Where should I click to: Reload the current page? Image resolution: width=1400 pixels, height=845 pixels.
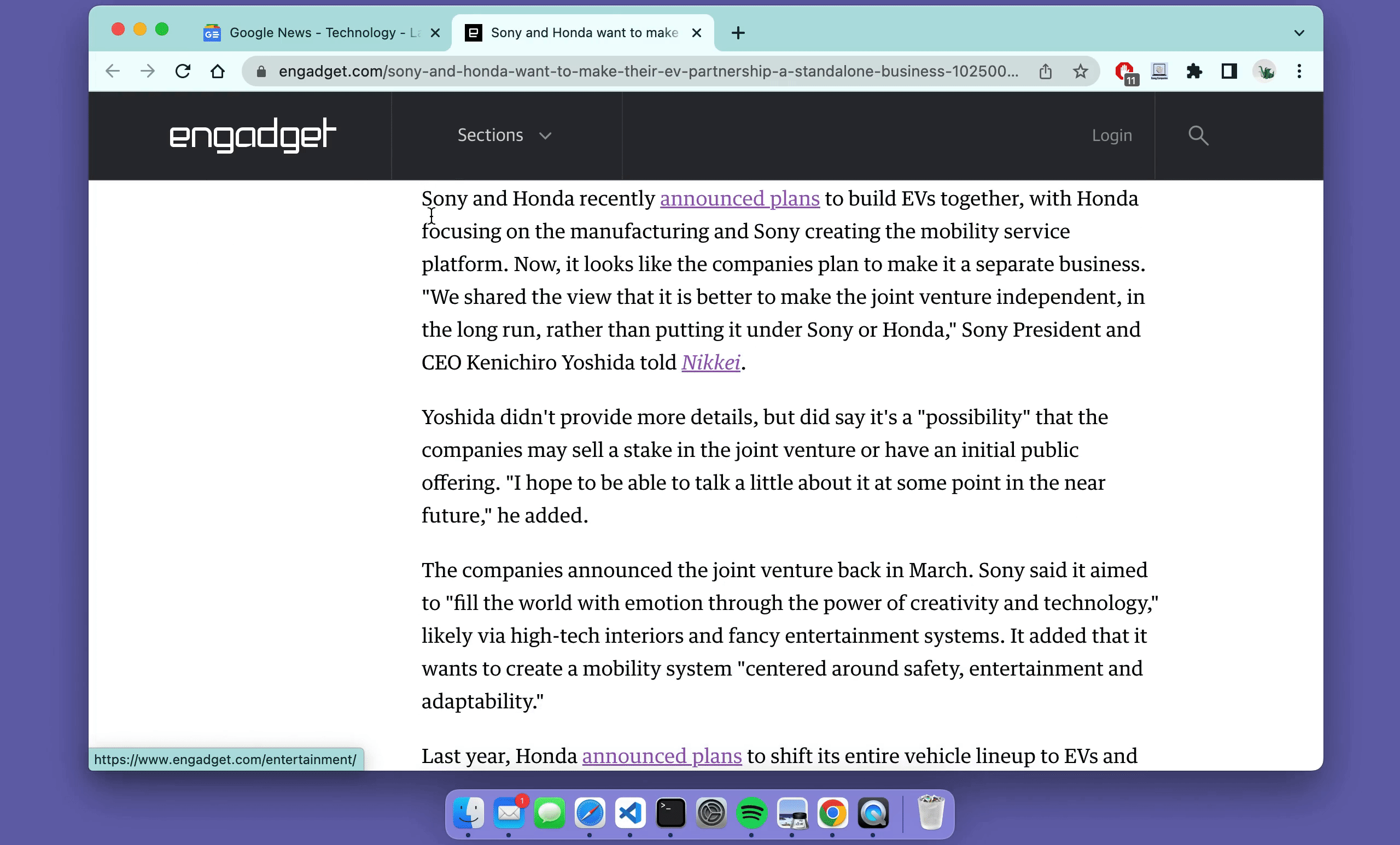click(x=183, y=72)
